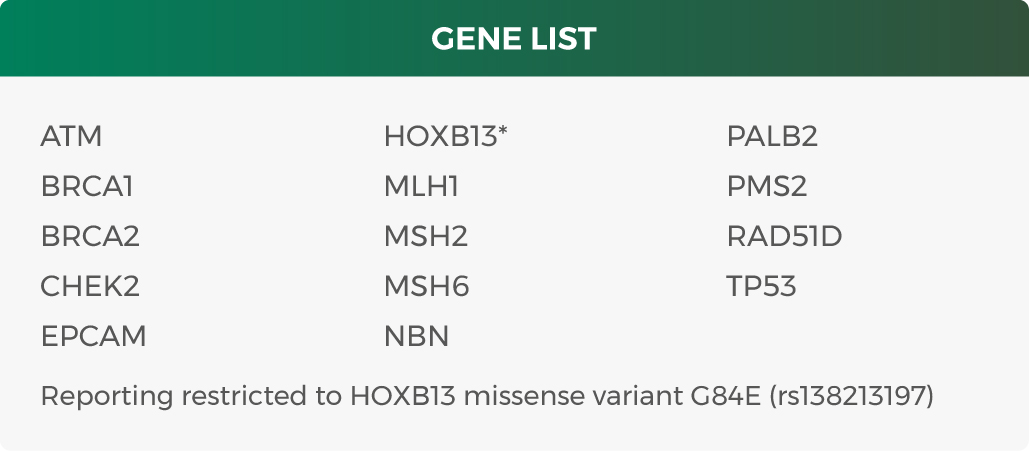Select the RAD51D gene entry
Screen dimensions: 1029x451
[x=784, y=236]
